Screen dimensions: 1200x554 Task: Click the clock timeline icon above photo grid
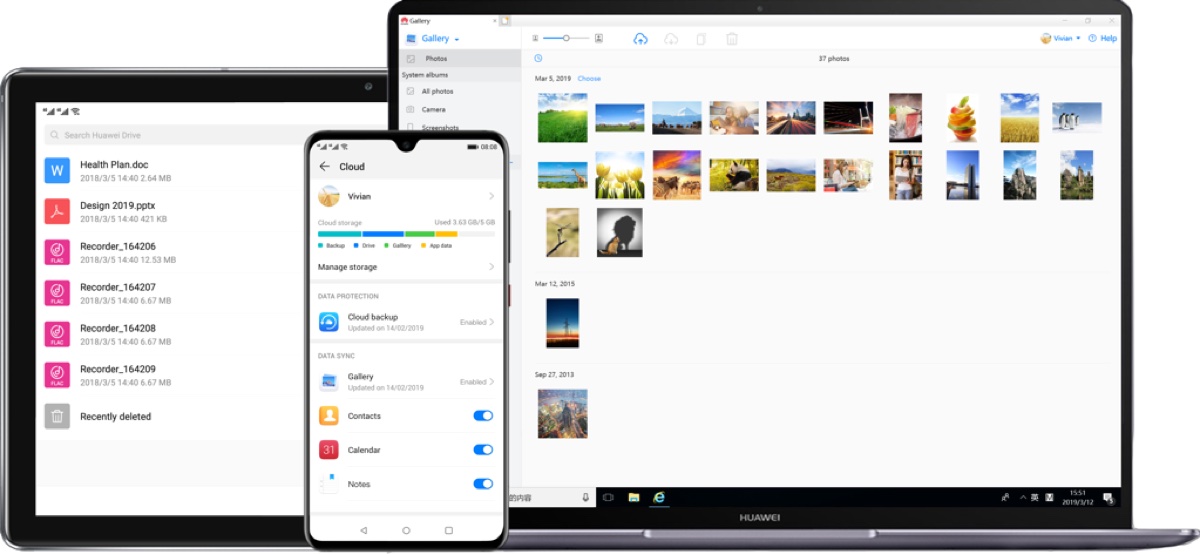[538, 59]
